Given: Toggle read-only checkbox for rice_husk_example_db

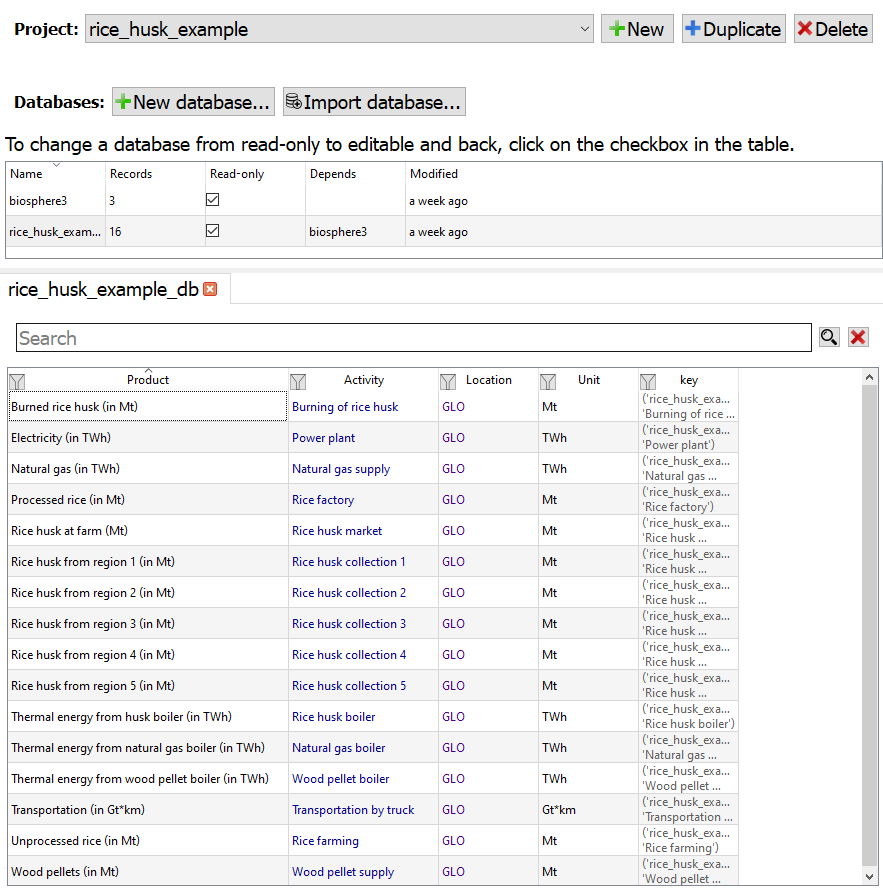Looking at the screenshot, I should 212,231.
